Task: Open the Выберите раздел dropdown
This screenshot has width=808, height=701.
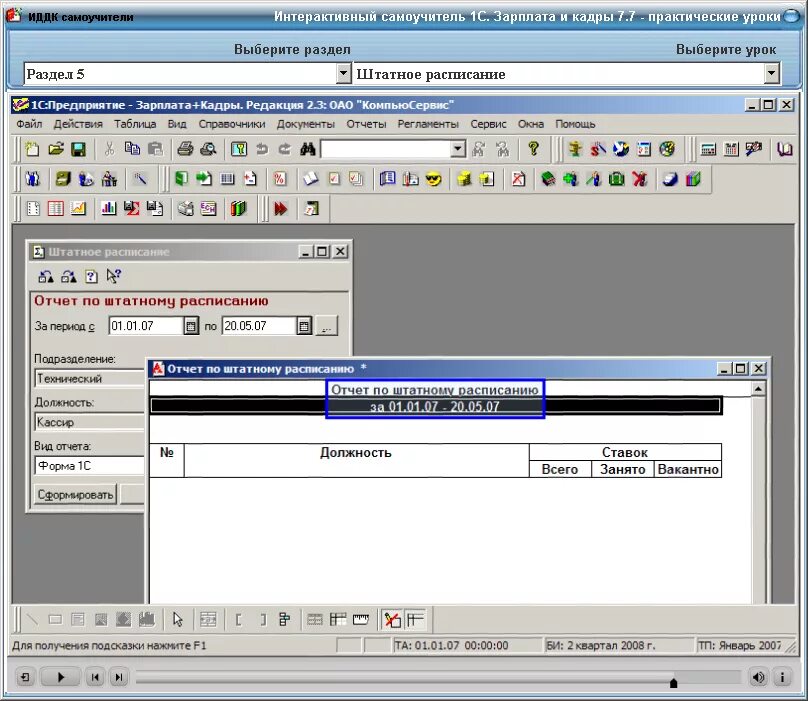Action: pos(344,74)
